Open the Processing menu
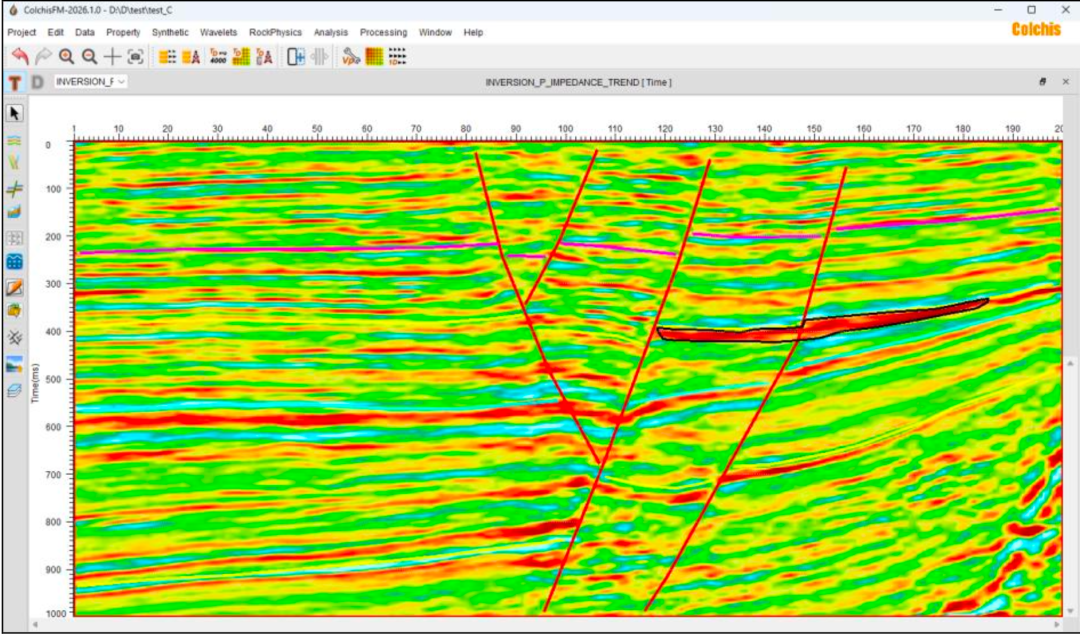 (384, 32)
